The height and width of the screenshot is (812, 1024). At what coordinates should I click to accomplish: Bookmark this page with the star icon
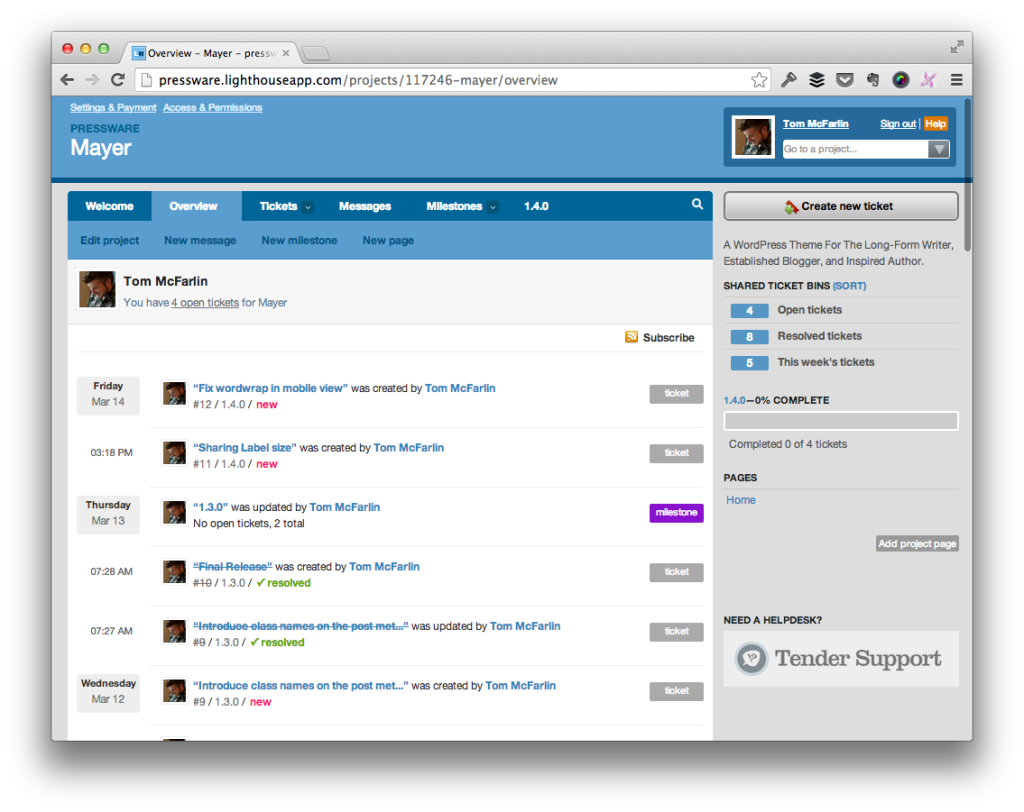[x=759, y=80]
